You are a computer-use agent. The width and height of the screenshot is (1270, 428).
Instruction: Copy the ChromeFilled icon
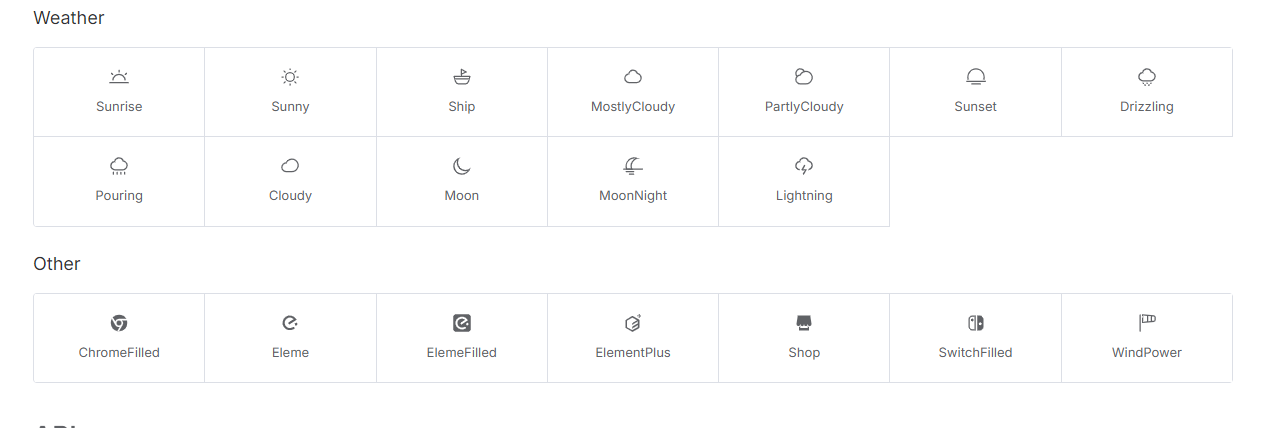pos(119,338)
